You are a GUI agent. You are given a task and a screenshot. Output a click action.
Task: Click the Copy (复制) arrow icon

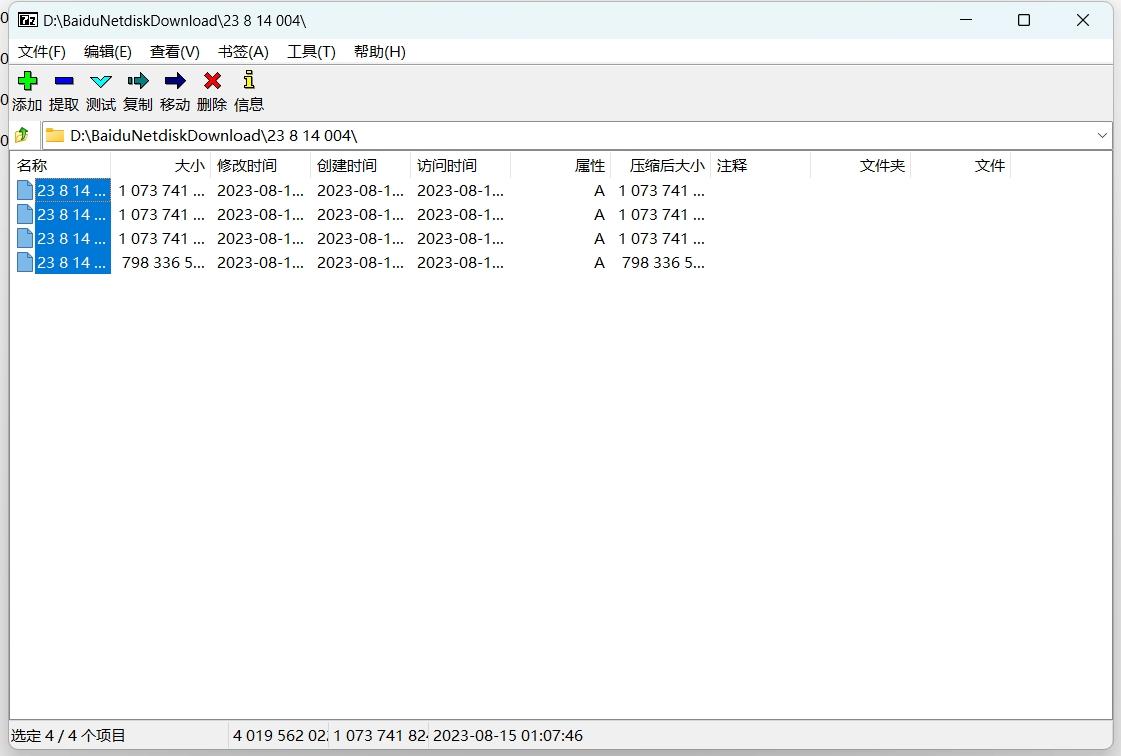pyautogui.click(x=138, y=82)
